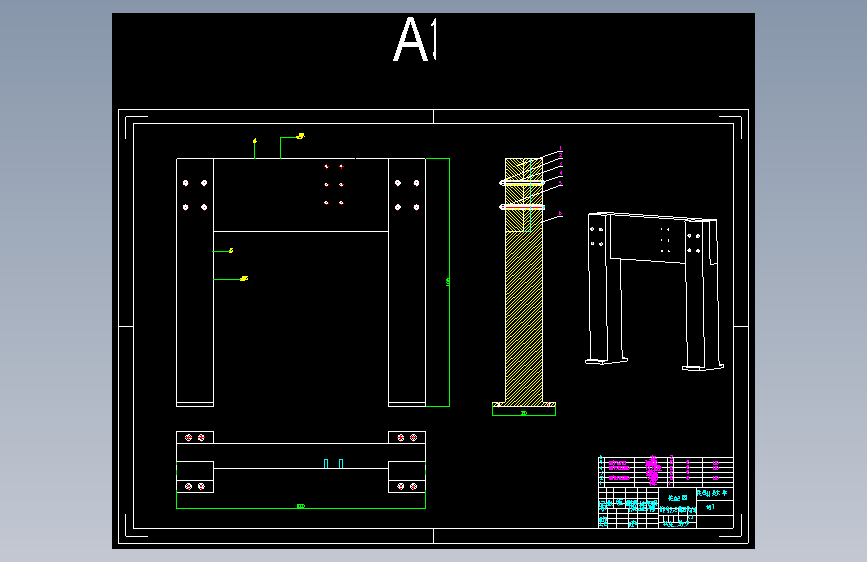Click the green base width dimension of section view
Screen dimensions: 867x562
click(x=524, y=412)
